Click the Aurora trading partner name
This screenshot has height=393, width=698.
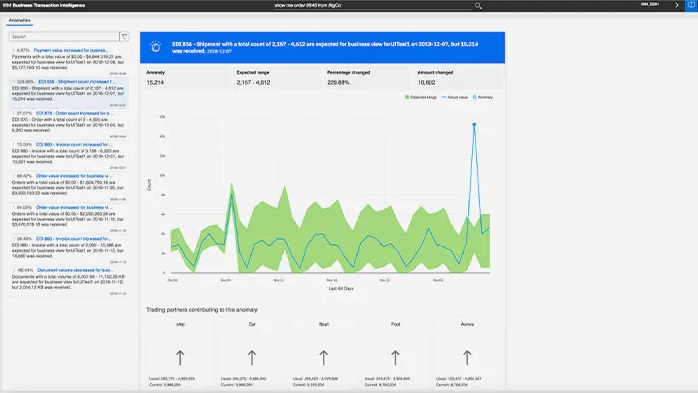click(x=467, y=324)
